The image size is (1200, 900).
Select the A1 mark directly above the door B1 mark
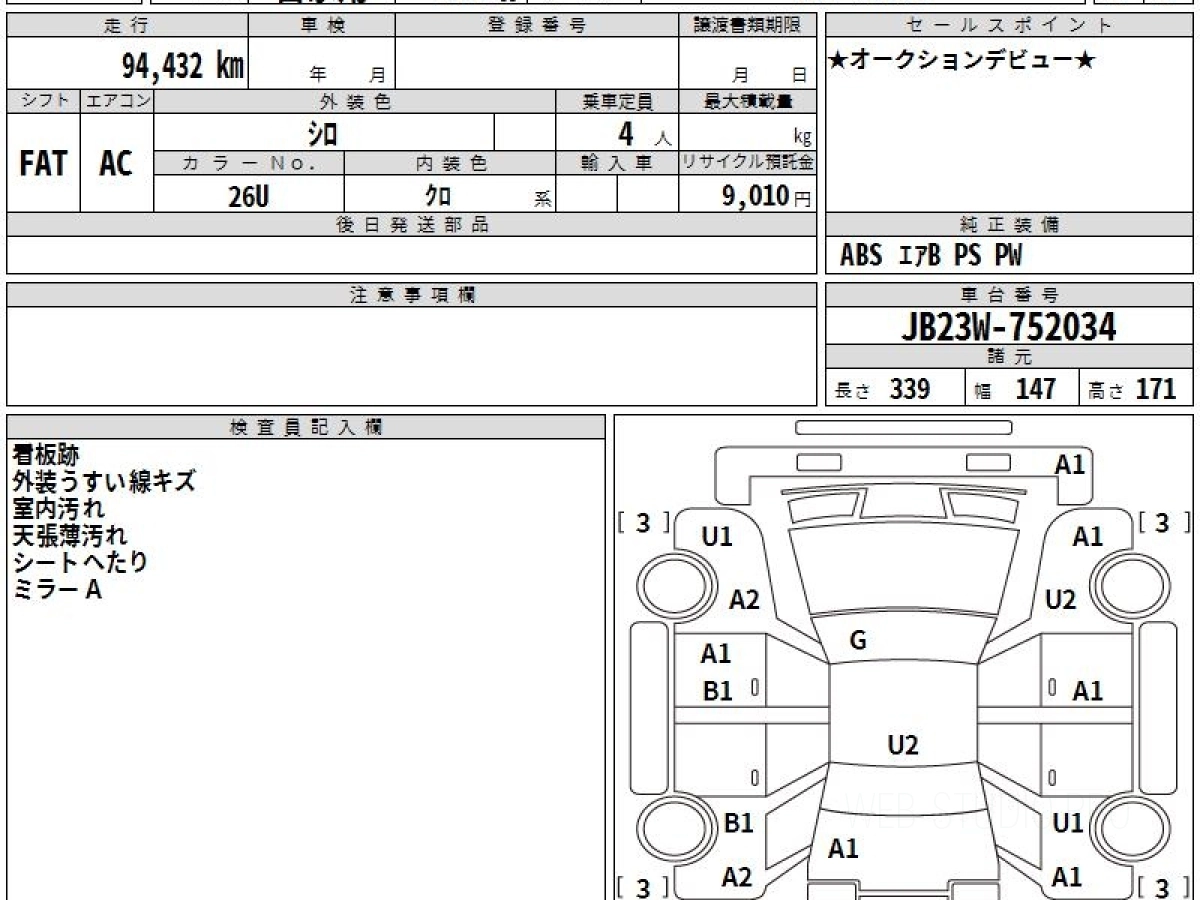(716, 654)
